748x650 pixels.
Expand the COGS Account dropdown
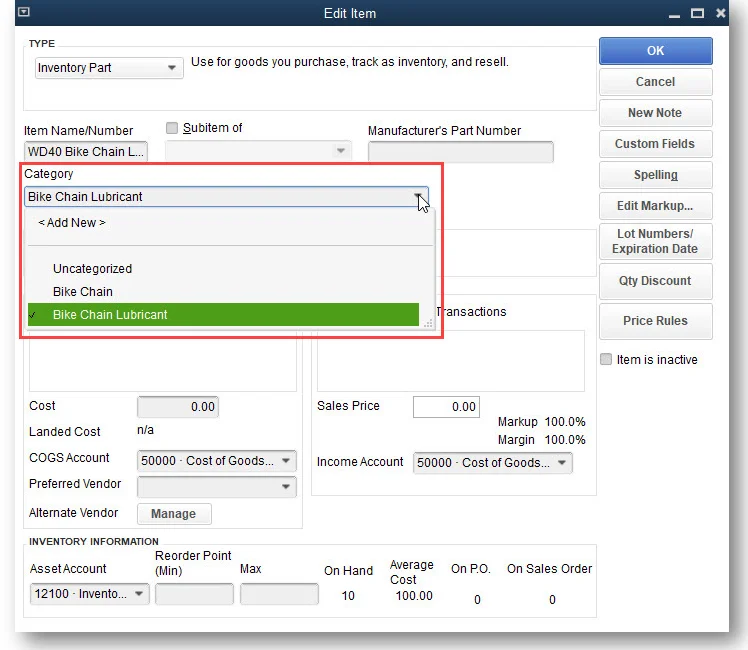217,461
